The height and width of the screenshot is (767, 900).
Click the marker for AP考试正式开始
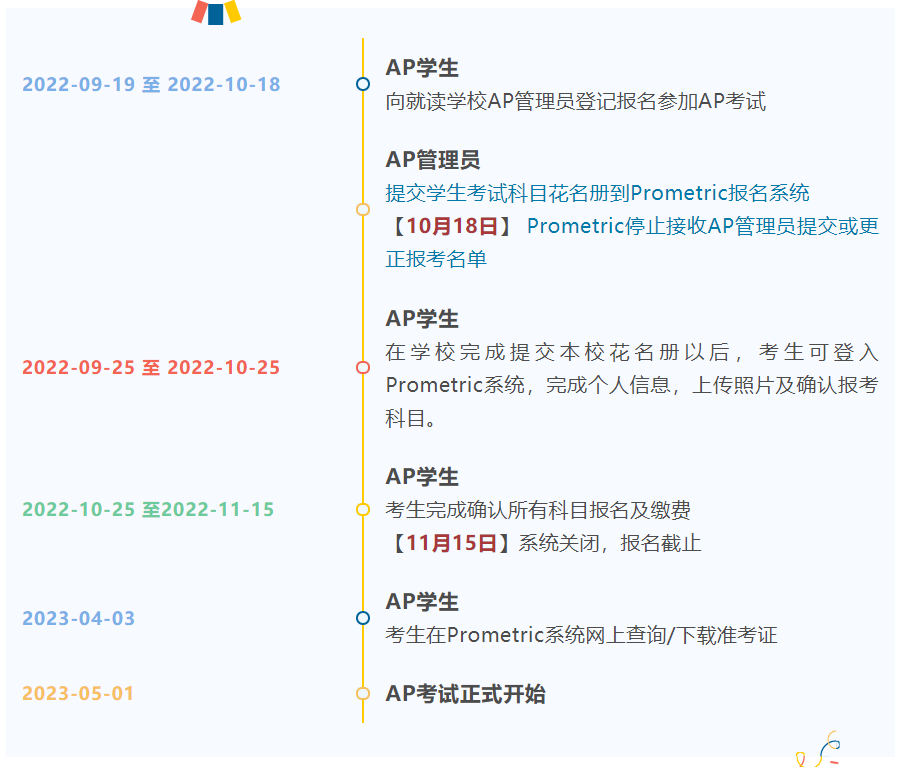(361, 692)
